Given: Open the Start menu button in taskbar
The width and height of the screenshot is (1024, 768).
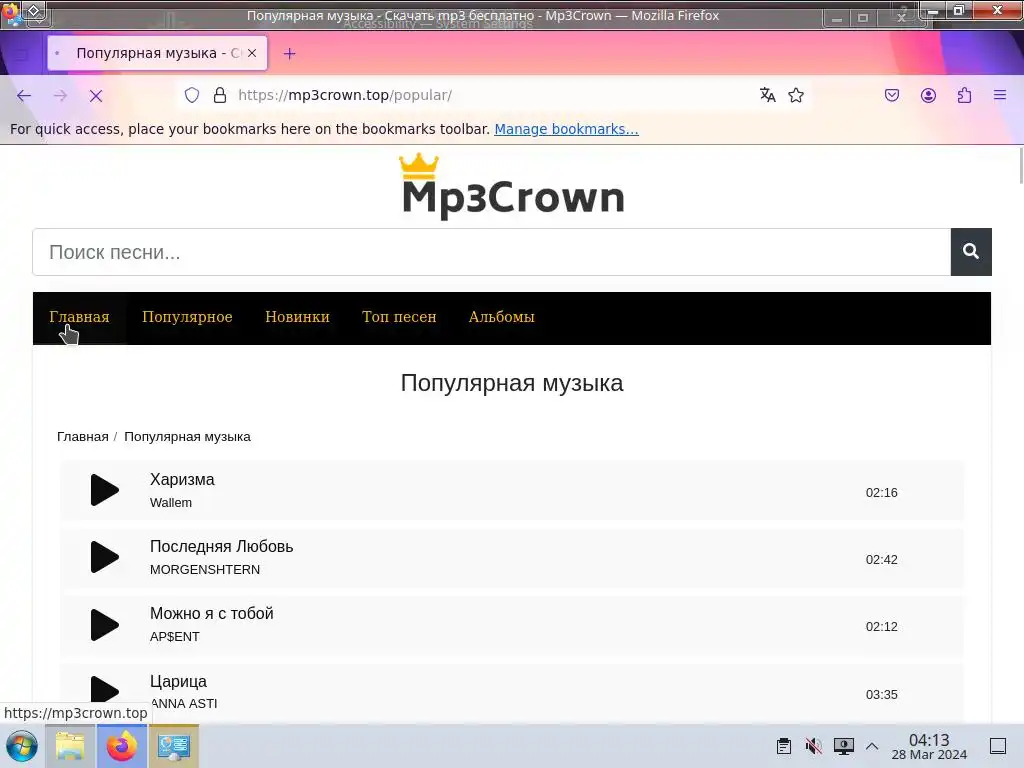Looking at the screenshot, I should pyautogui.click(x=22, y=746).
